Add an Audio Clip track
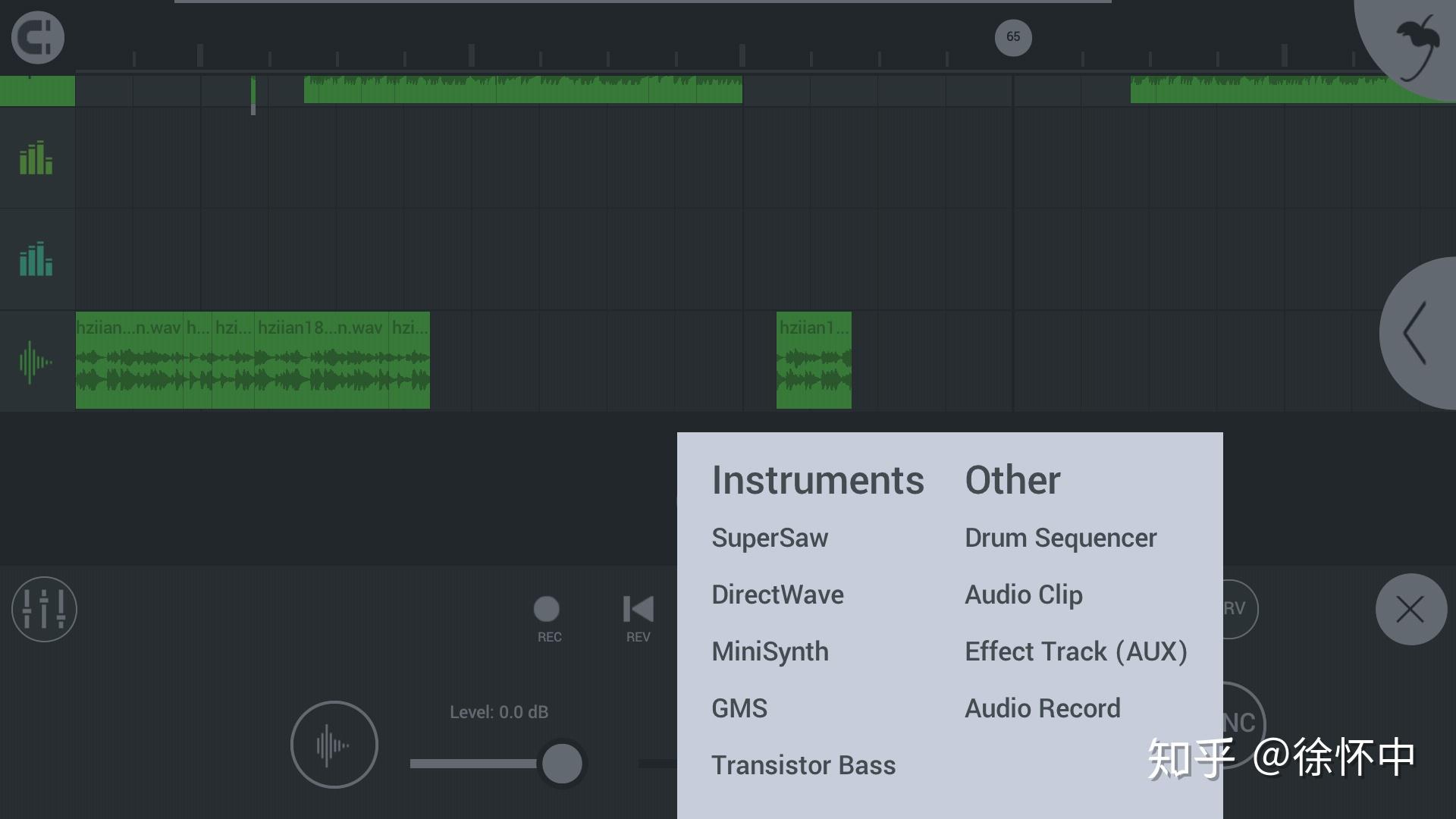The width and height of the screenshot is (1456, 819). coord(1023,595)
